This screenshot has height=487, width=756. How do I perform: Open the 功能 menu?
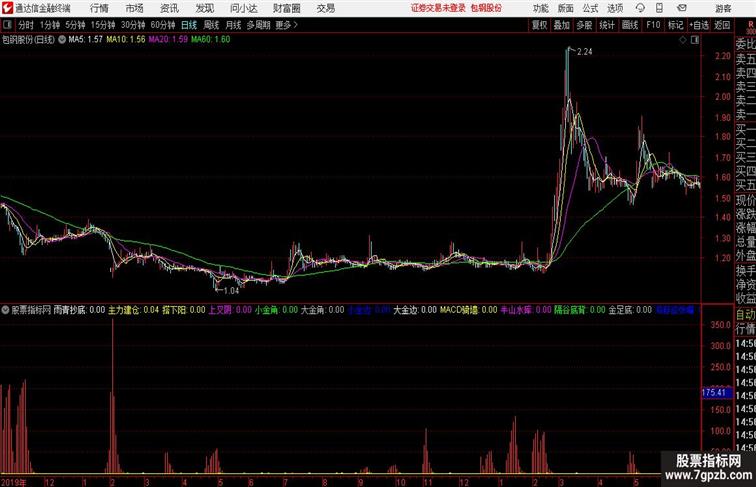pos(540,8)
